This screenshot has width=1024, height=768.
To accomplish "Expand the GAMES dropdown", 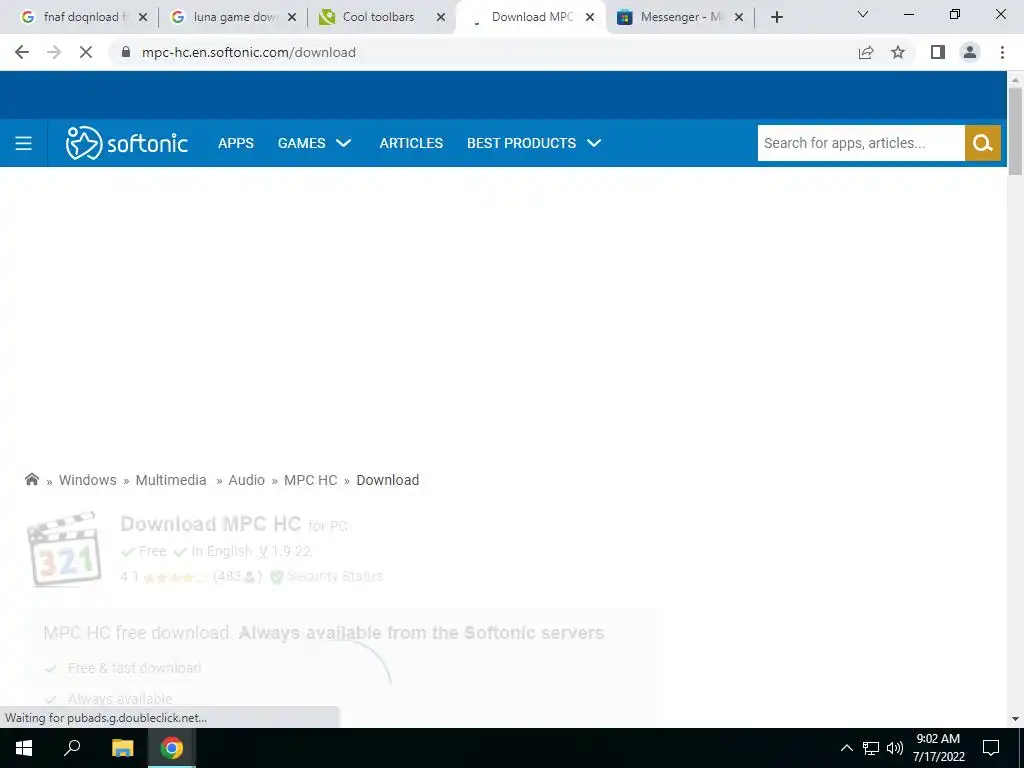I will point(314,143).
